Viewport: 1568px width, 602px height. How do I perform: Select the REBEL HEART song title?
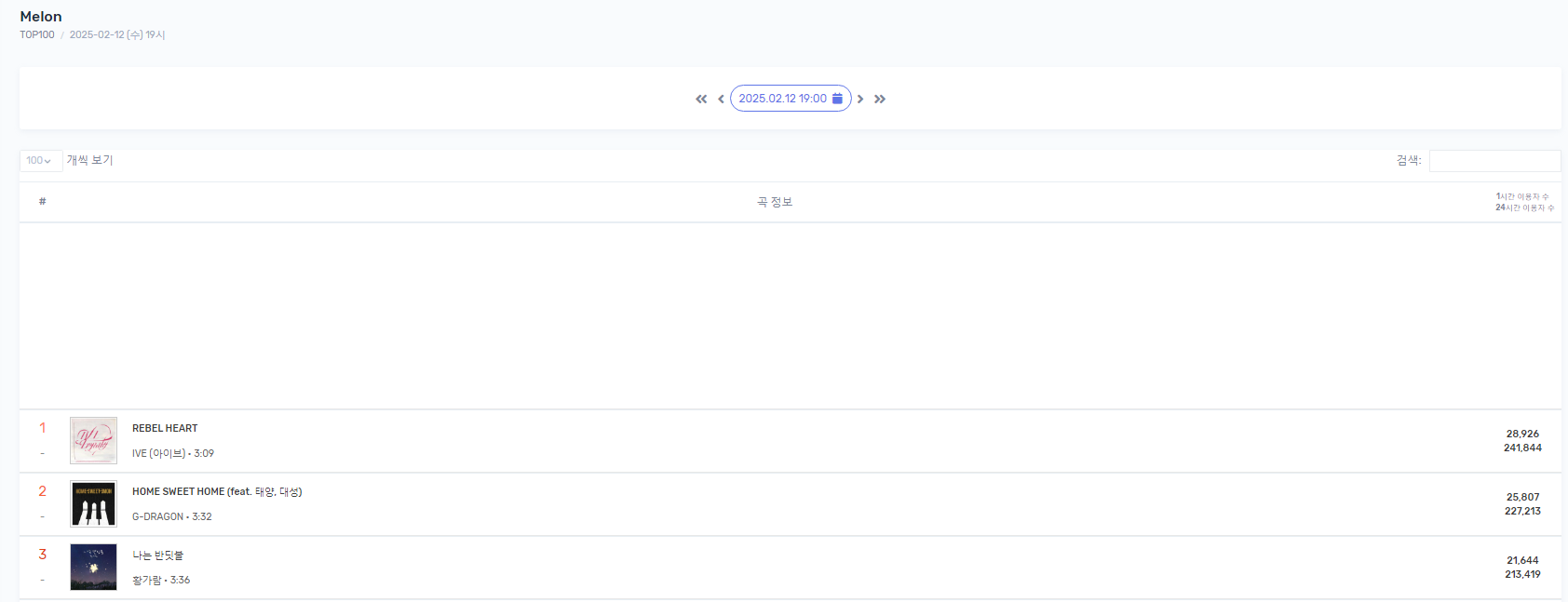[x=165, y=429]
